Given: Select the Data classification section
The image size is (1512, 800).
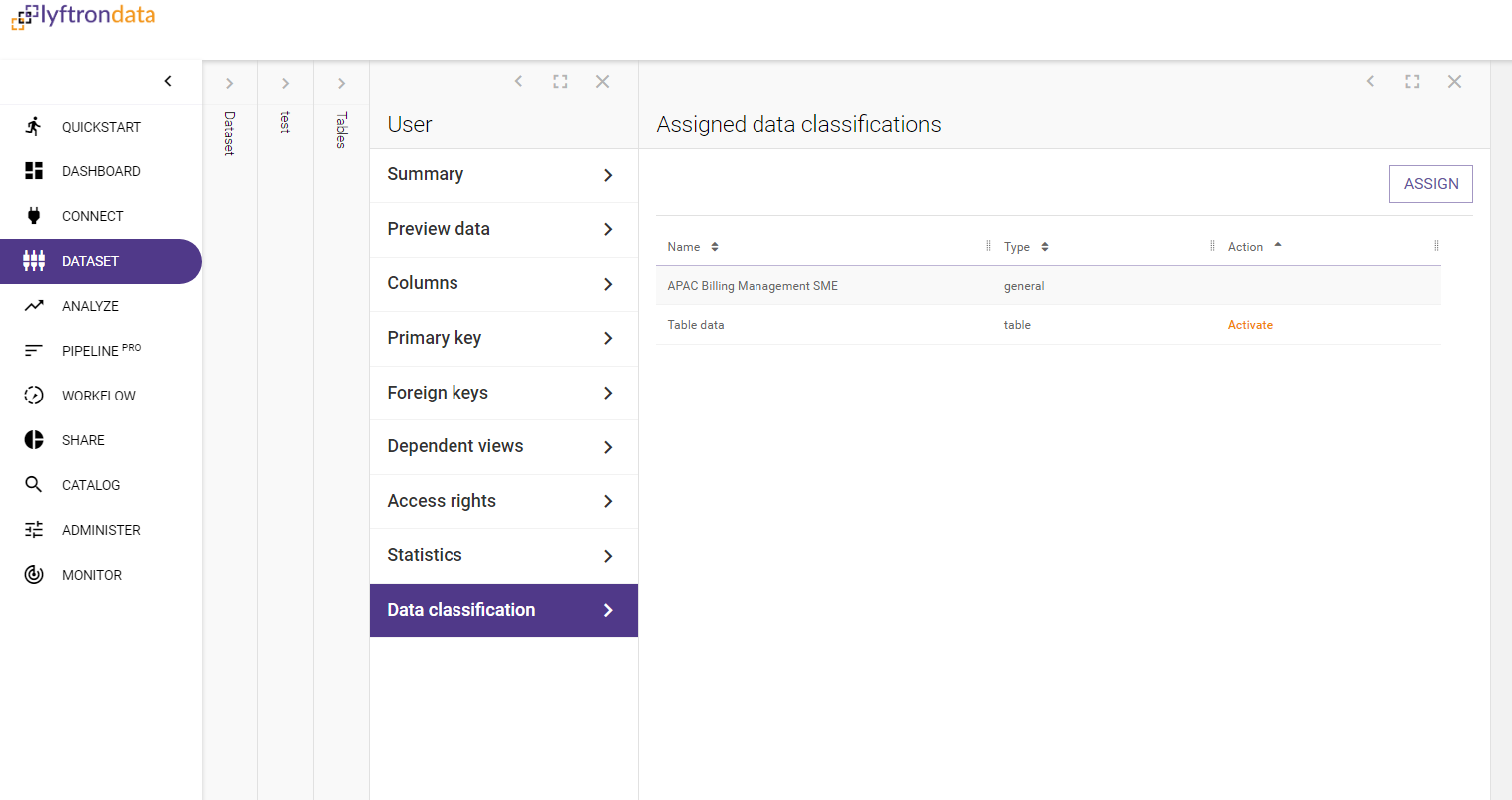Looking at the screenshot, I should [x=503, y=610].
